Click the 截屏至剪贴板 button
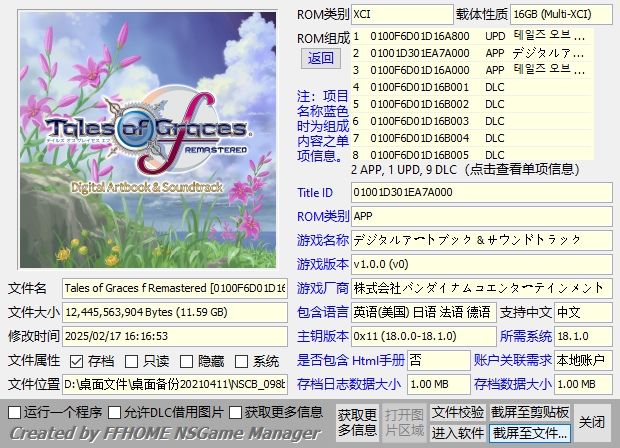 click(530, 412)
